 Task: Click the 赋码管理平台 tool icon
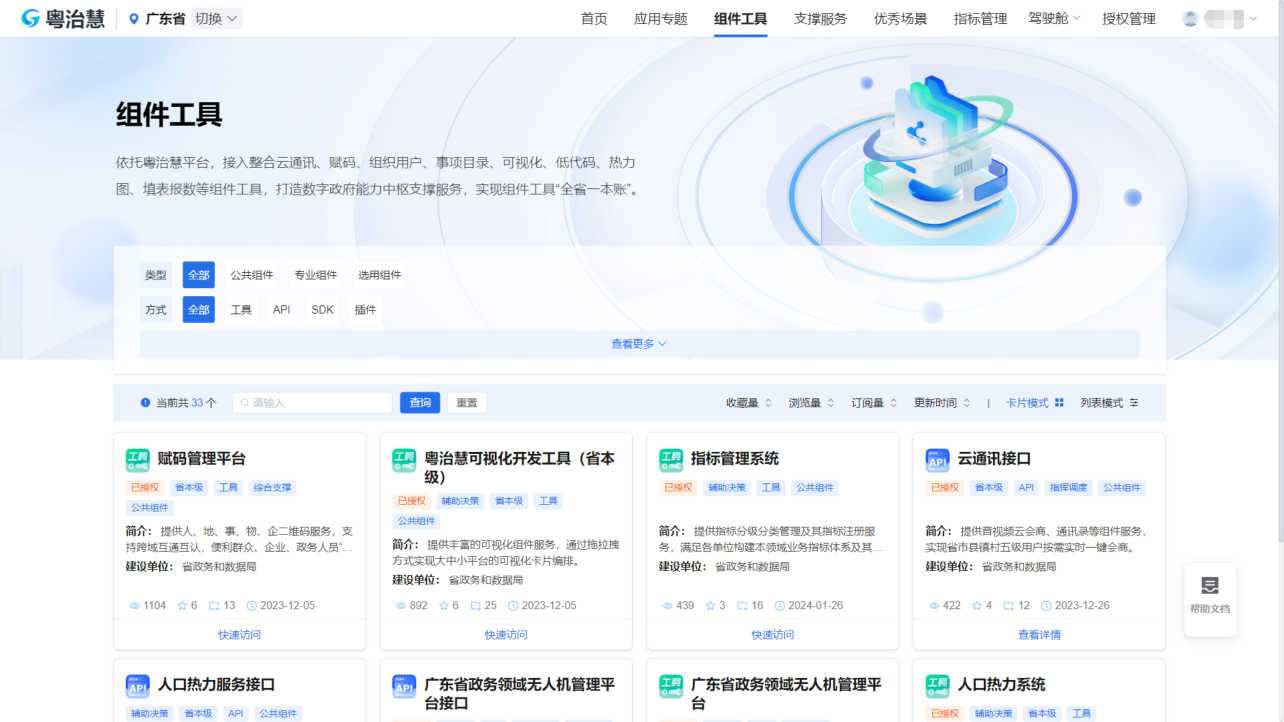[x=137, y=460]
